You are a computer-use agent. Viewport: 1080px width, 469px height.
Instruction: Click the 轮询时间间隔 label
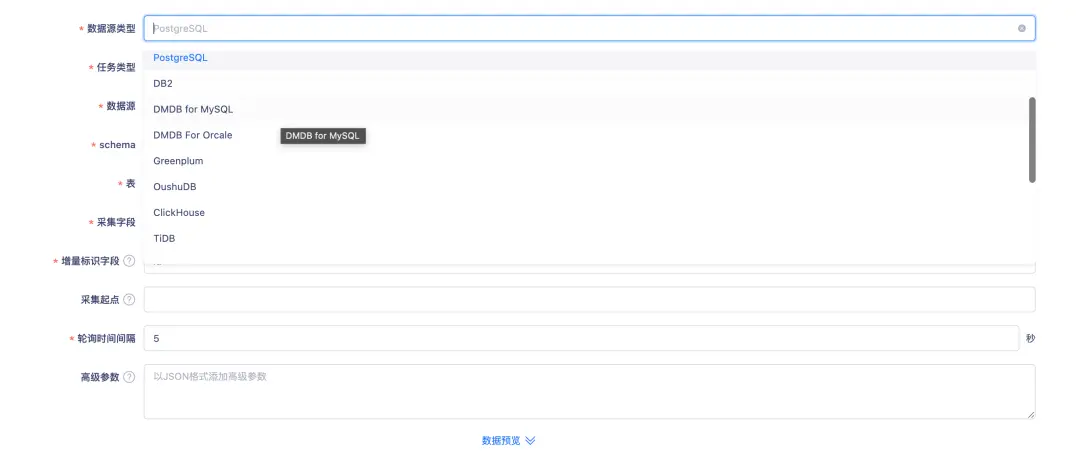106,338
